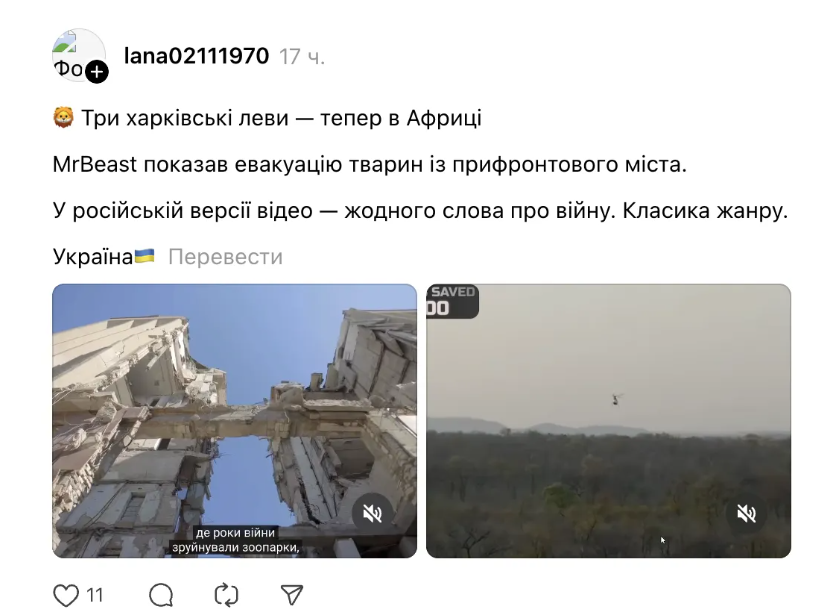The height and width of the screenshot is (609, 837).
Task: Like the post with heart icon
Action: [66, 595]
